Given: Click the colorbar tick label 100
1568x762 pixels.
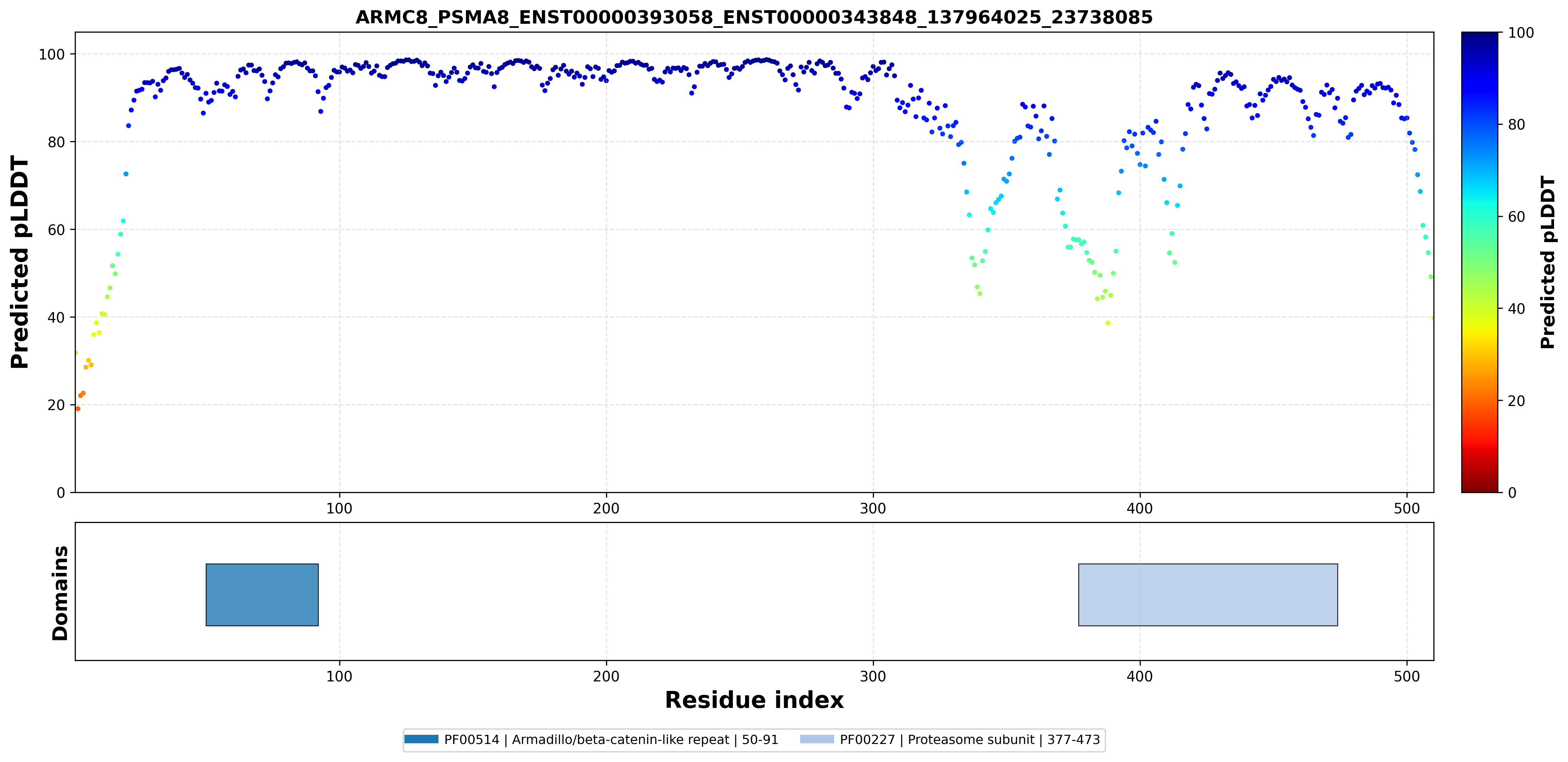Looking at the screenshot, I should (x=1520, y=33).
